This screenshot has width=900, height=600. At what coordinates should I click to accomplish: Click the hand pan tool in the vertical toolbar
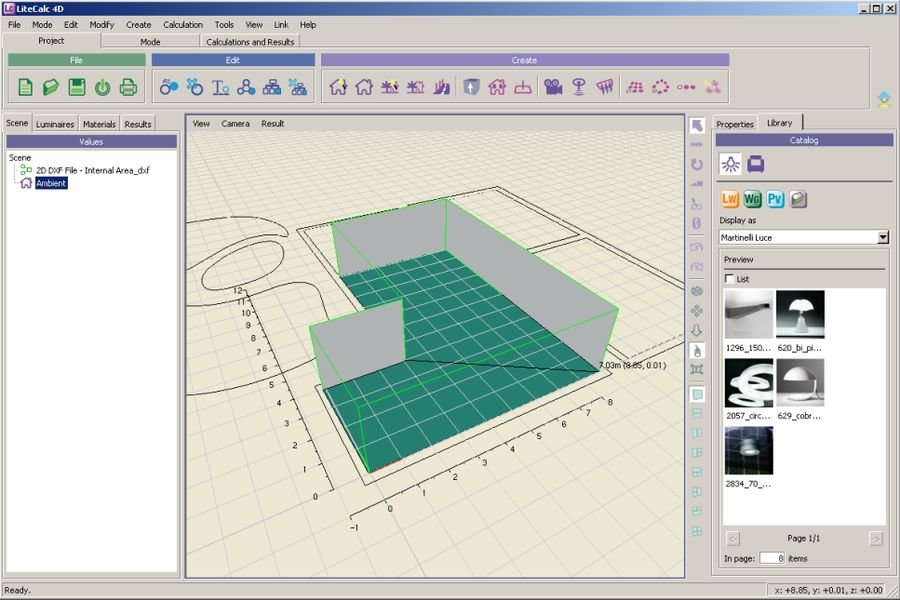point(697,350)
